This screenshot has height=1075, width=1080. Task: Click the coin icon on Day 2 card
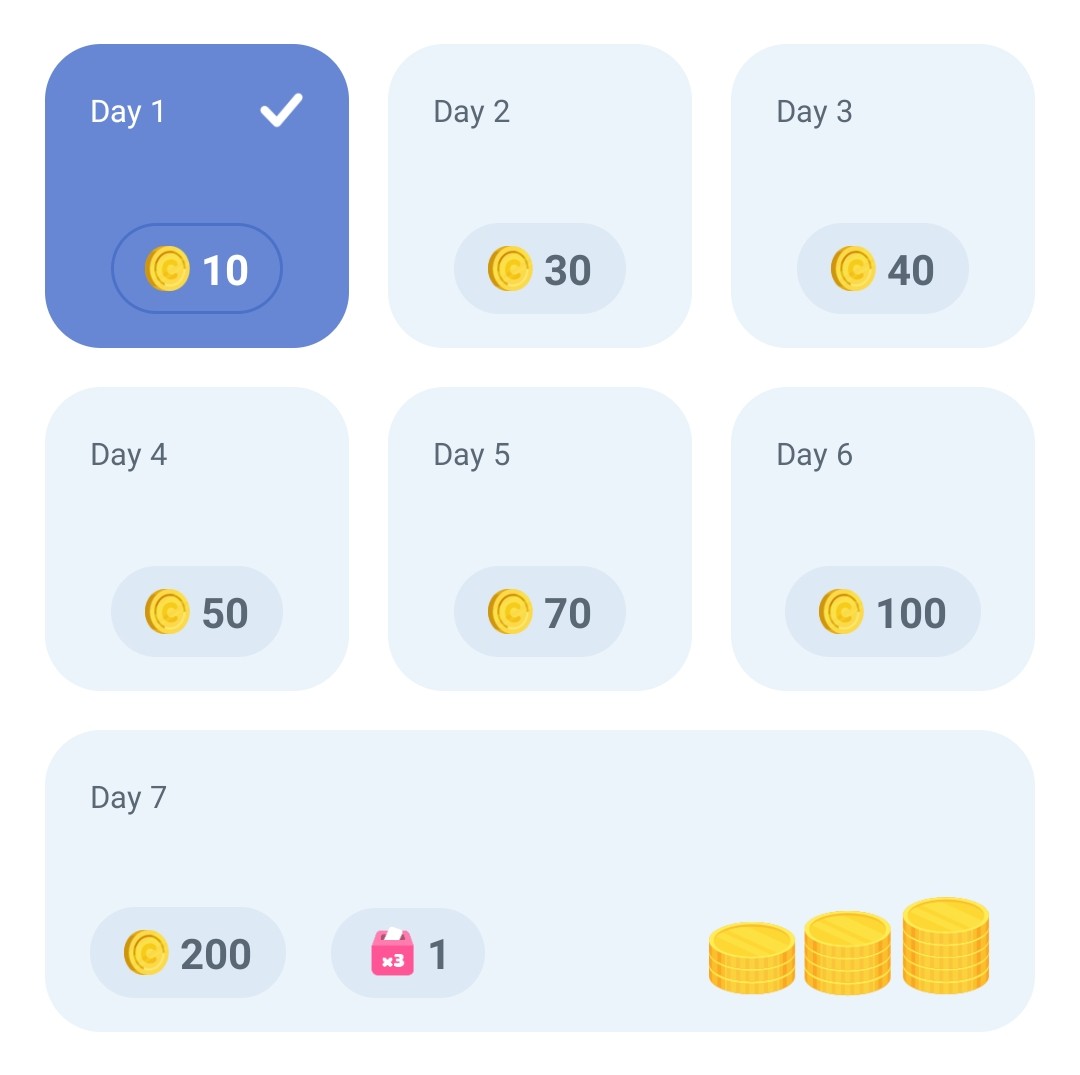[510, 269]
